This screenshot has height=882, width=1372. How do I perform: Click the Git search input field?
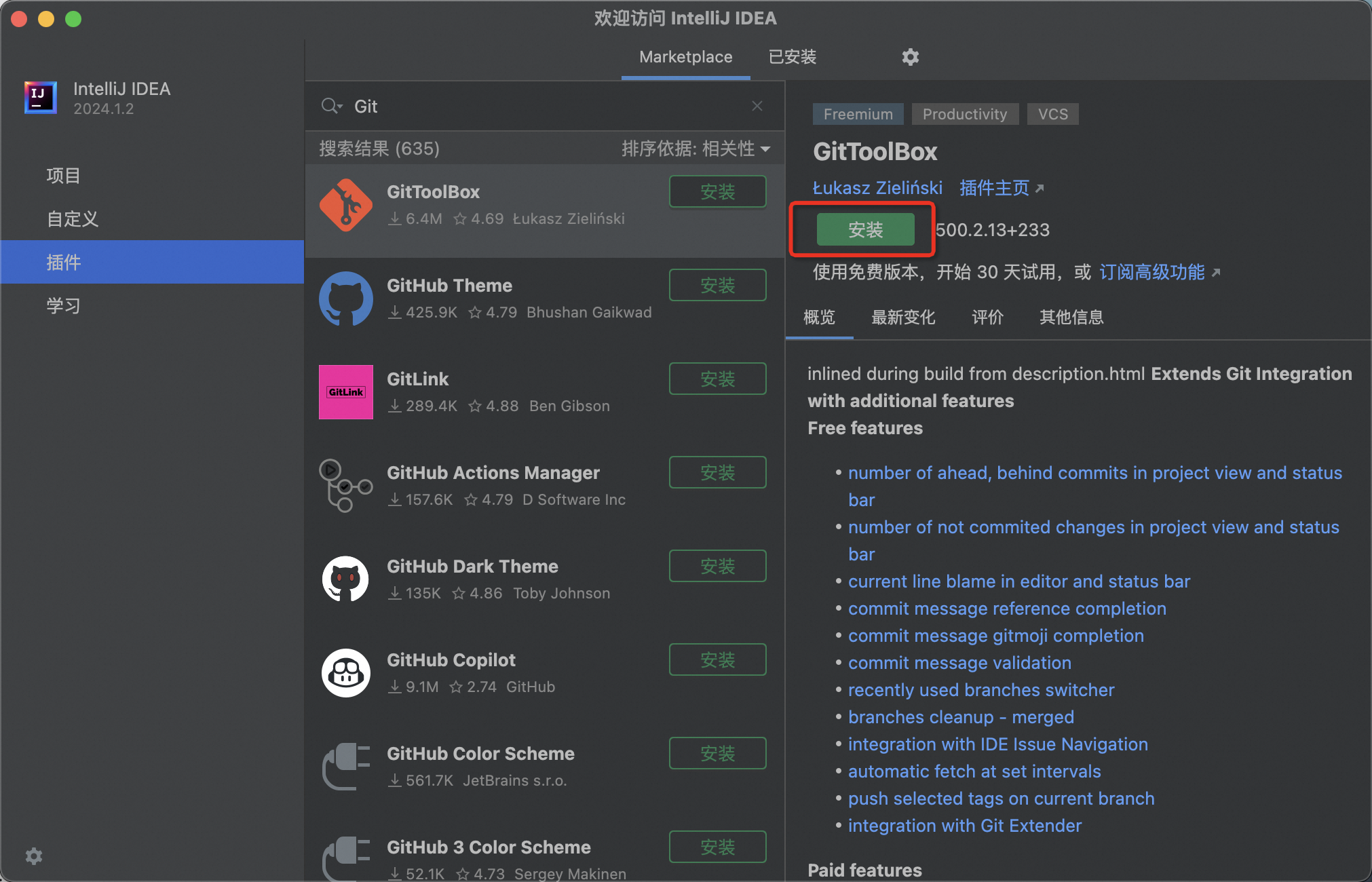click(x=543, y=106)
